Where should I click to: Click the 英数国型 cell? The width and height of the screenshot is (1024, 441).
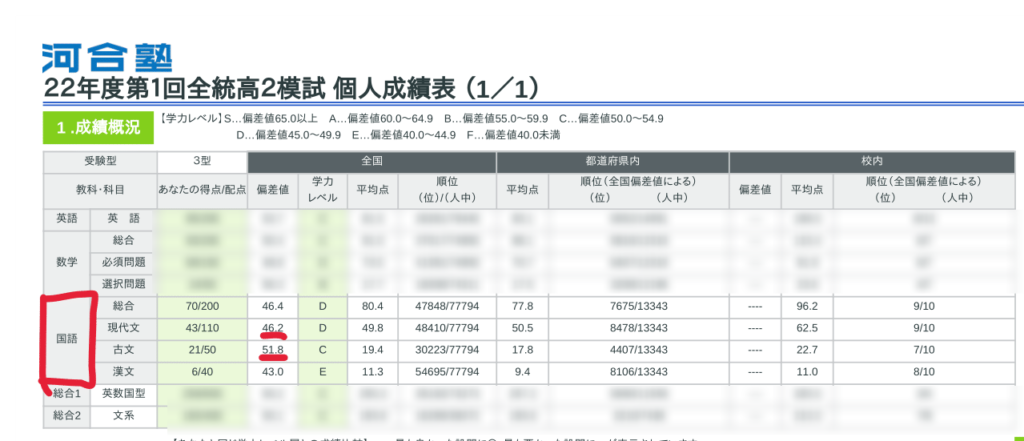pos(123,393)
